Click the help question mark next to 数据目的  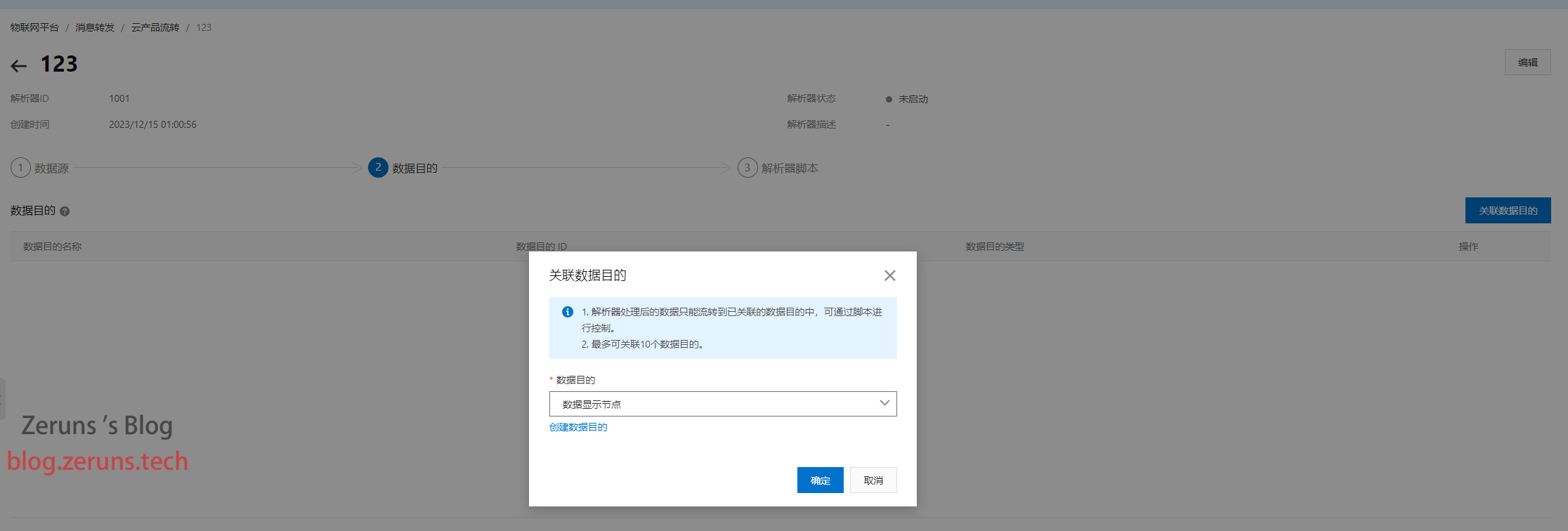click(x=65, y=211)
